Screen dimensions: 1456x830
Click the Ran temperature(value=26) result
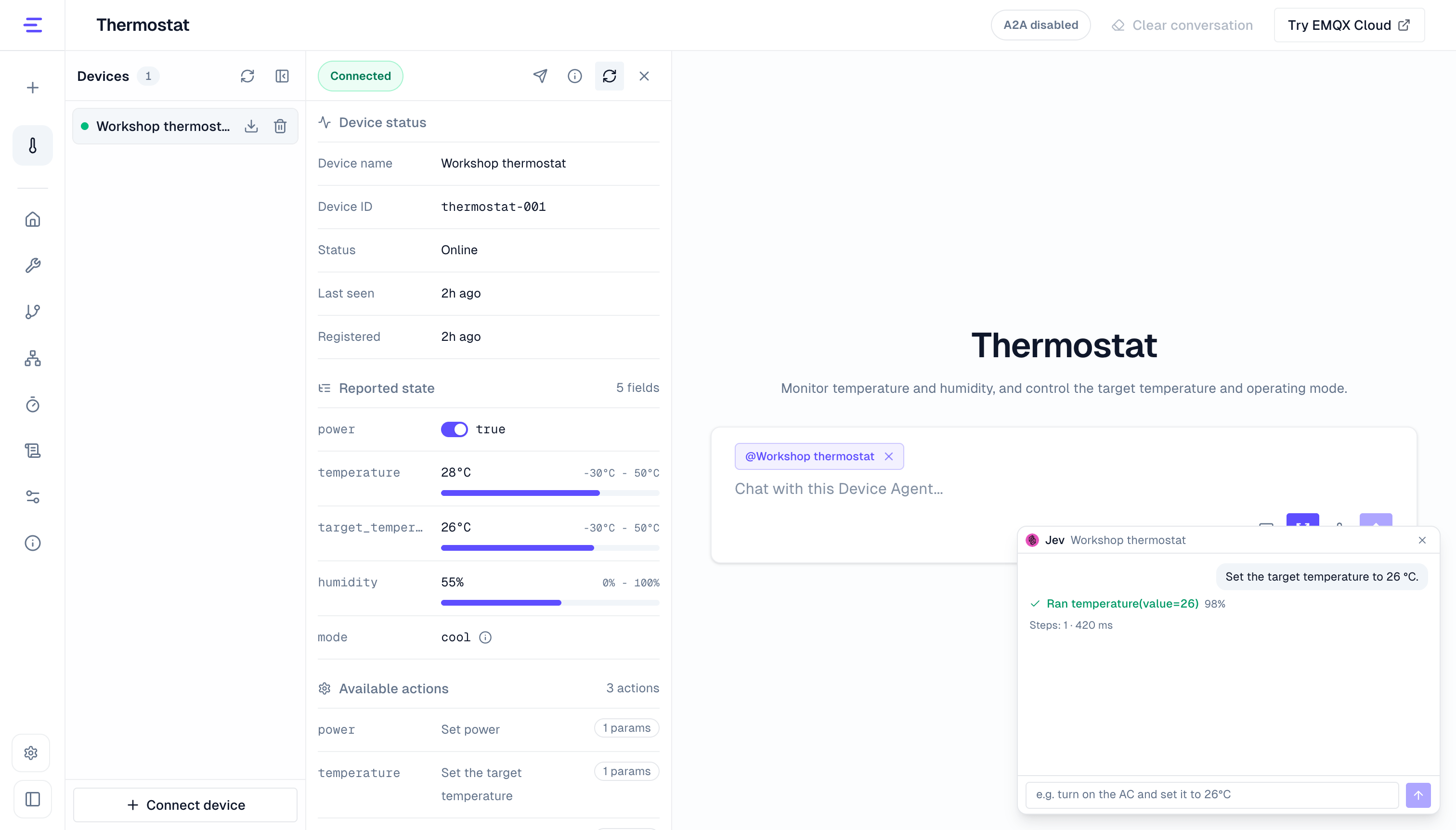tap(1122, 604)
